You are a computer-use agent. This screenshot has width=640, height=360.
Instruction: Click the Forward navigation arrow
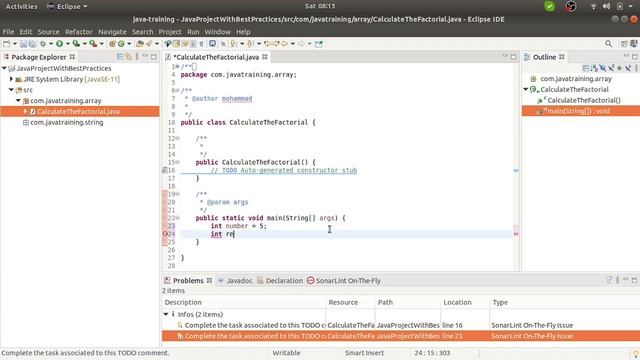(x=301, y=44)
